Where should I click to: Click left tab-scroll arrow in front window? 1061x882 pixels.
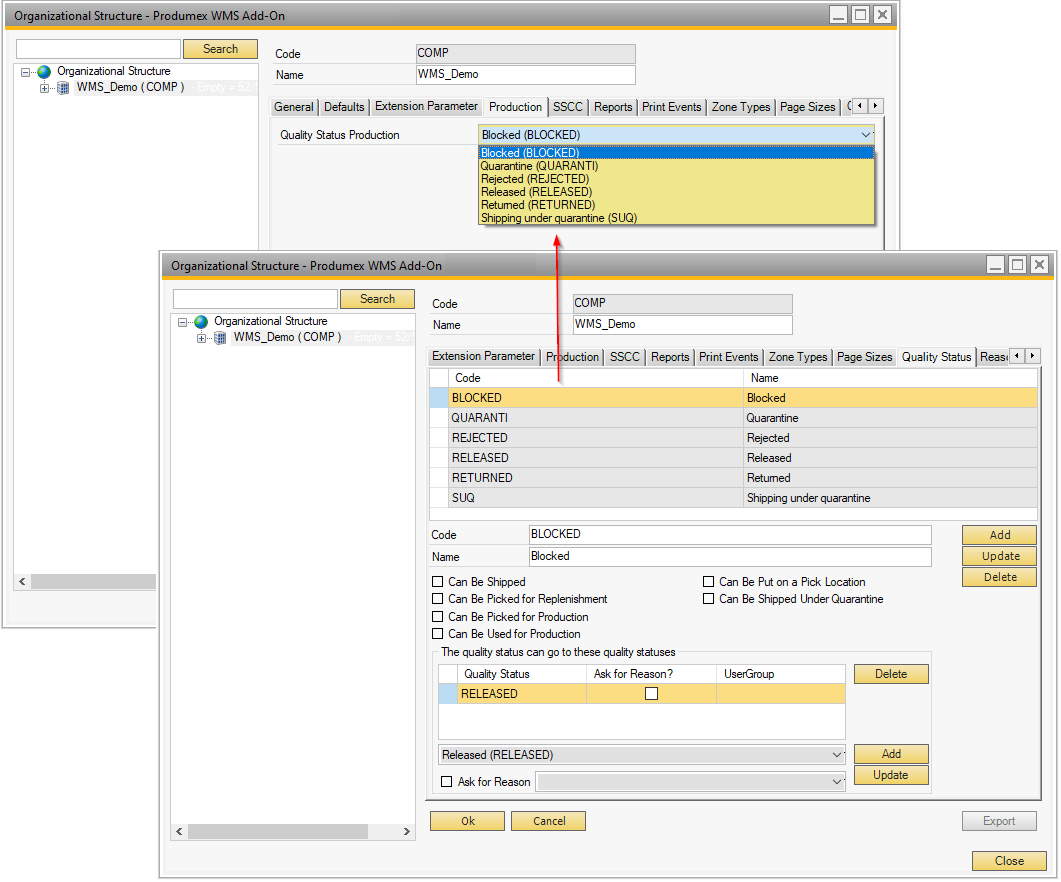[x=1017, y=356]
